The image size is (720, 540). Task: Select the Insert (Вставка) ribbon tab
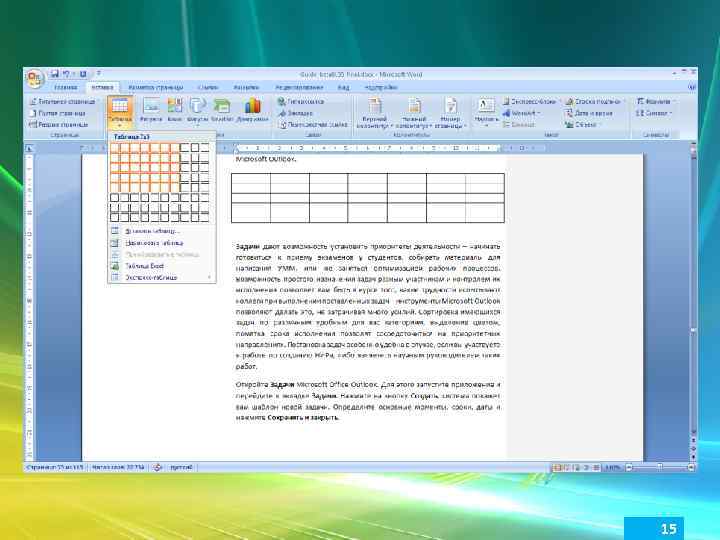[102, 87]
